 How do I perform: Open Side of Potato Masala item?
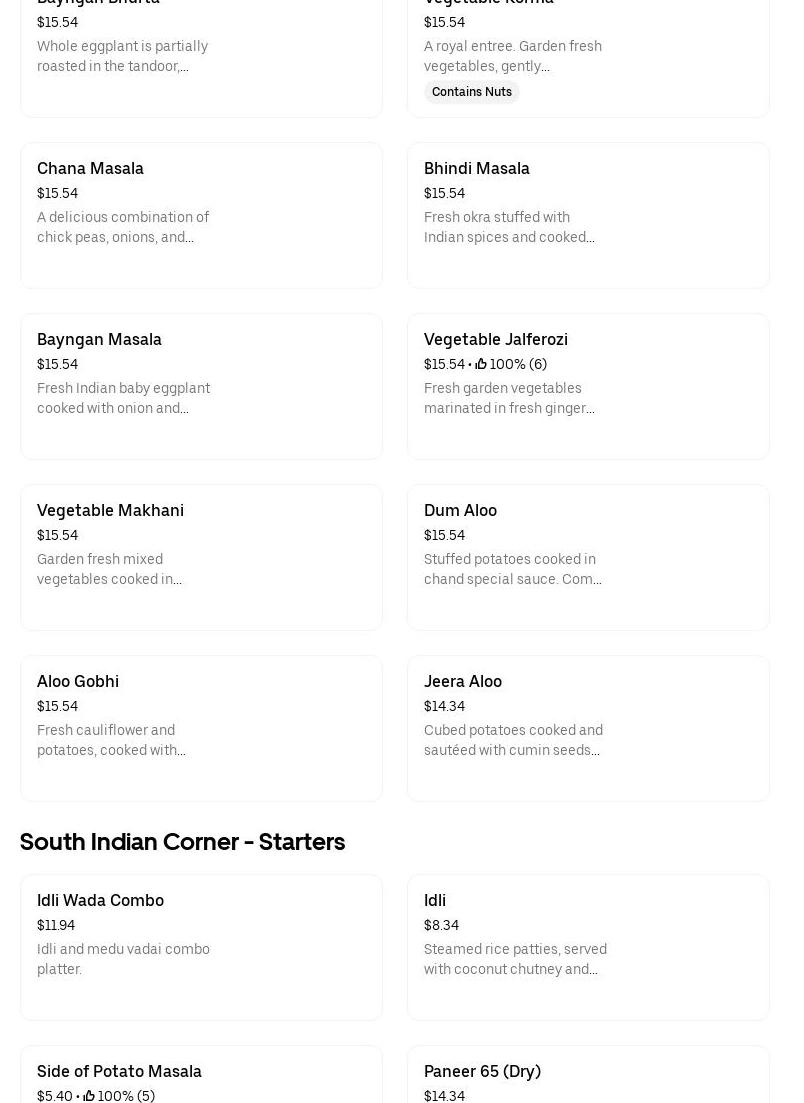[x=201, y=1075]
